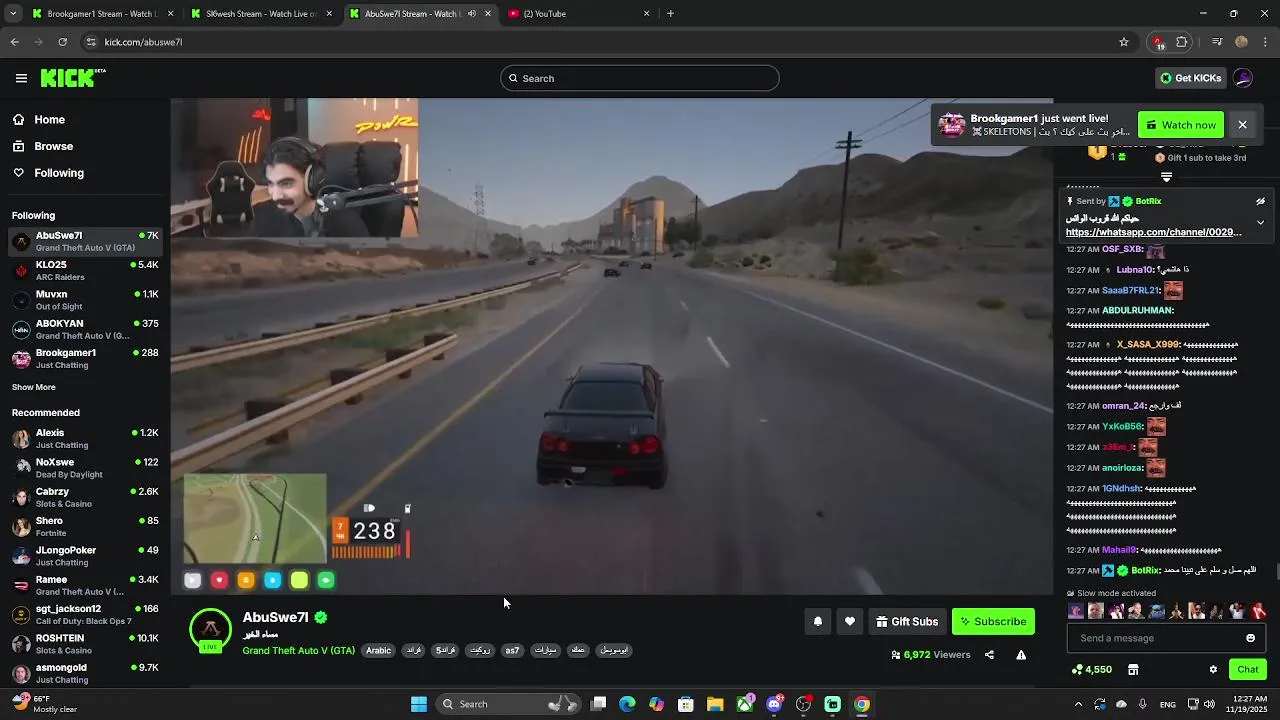The height and width of the screenshot is (720, 1280).
Task: Focus the Kick search box
Action: point(640,78)
